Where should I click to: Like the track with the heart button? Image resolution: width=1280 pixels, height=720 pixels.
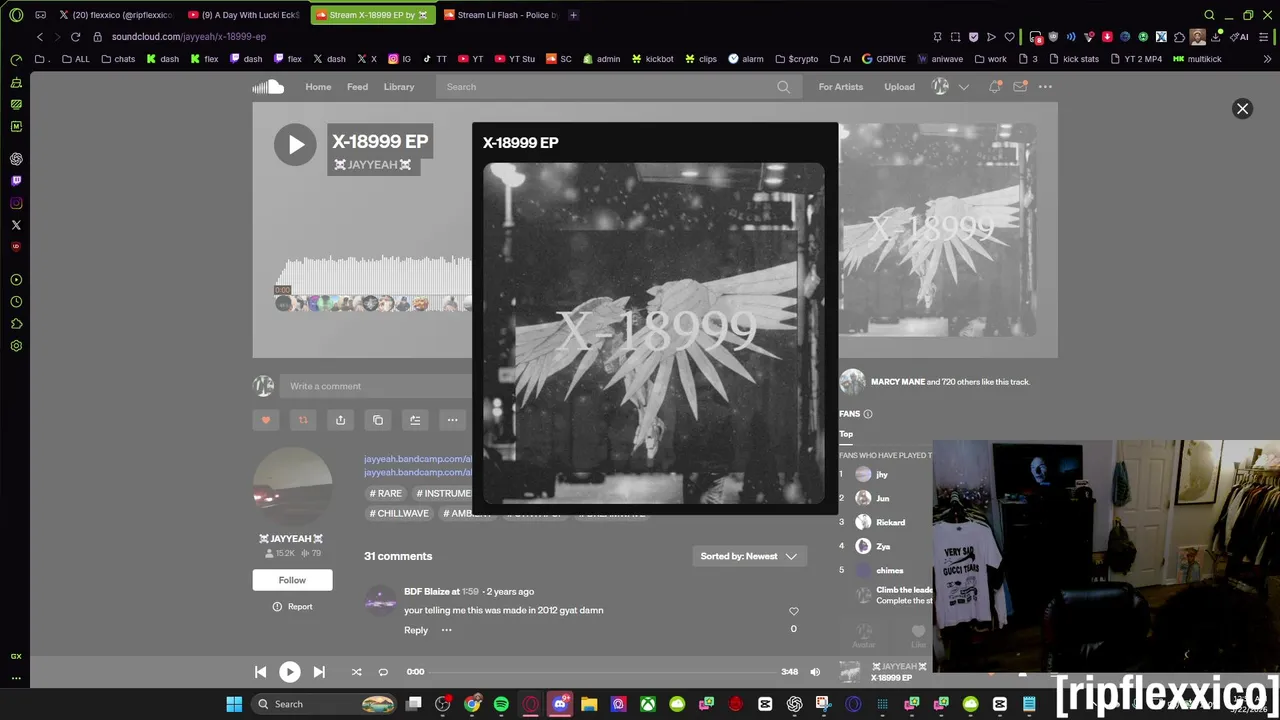(265, 420)
